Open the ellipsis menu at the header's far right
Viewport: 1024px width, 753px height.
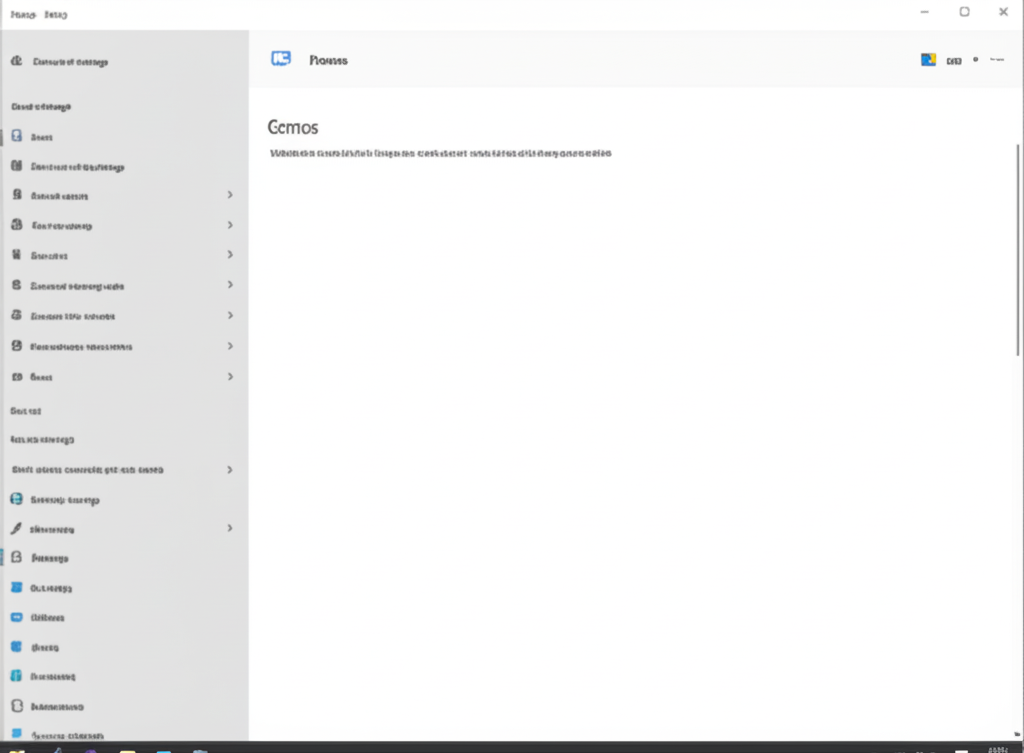point(997,59)
